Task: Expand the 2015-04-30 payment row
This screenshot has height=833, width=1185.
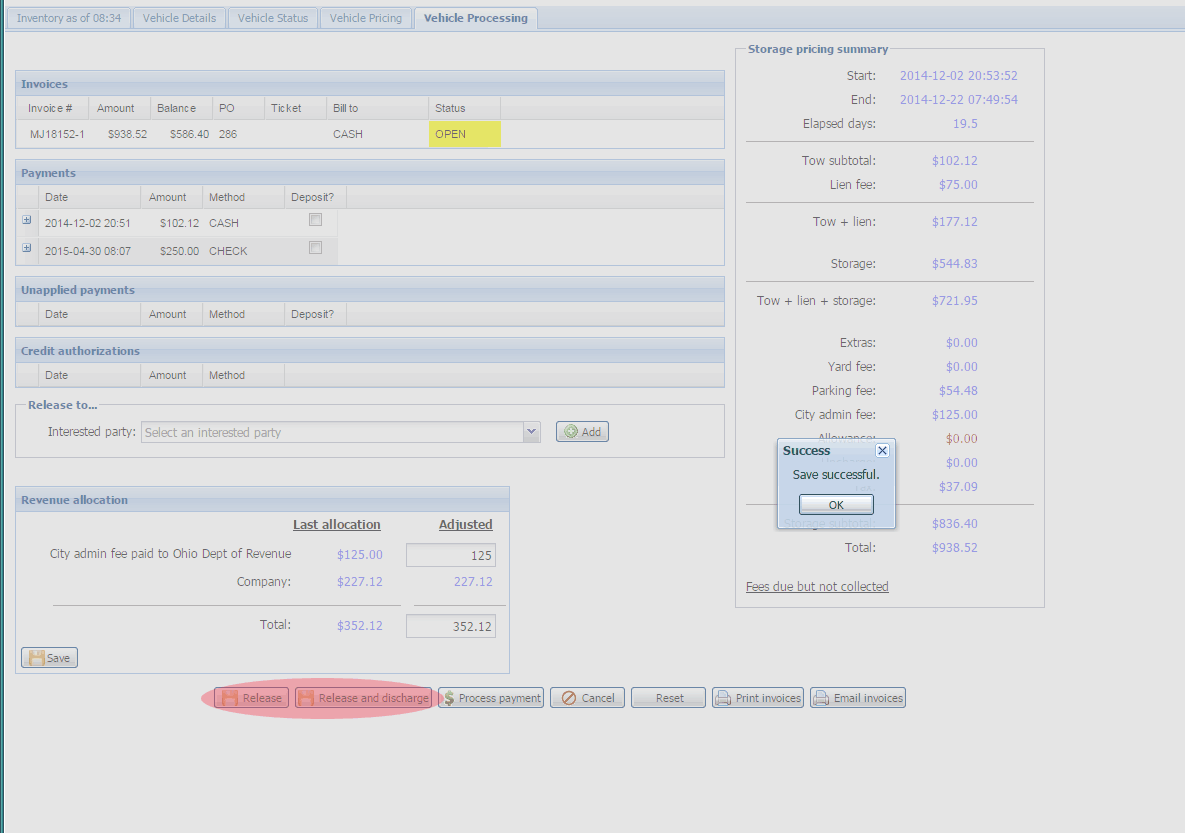Action: 27,248
